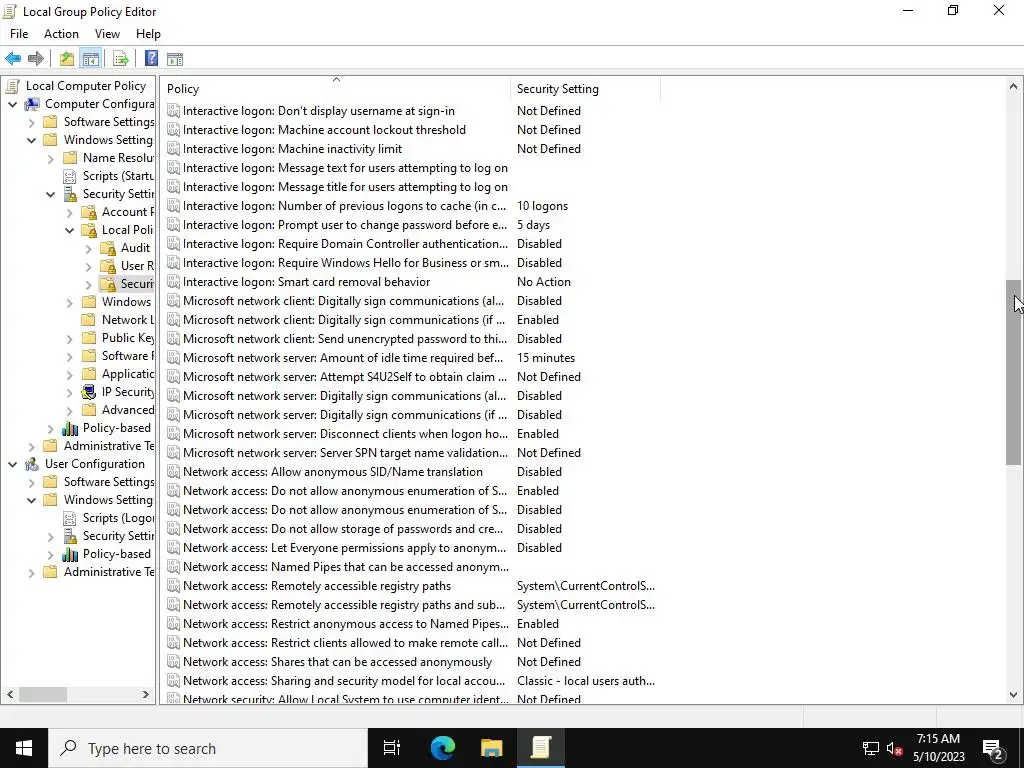Click the Task View taskbar icon
This screenshot has width=1024, height=768.
point(392,748)
